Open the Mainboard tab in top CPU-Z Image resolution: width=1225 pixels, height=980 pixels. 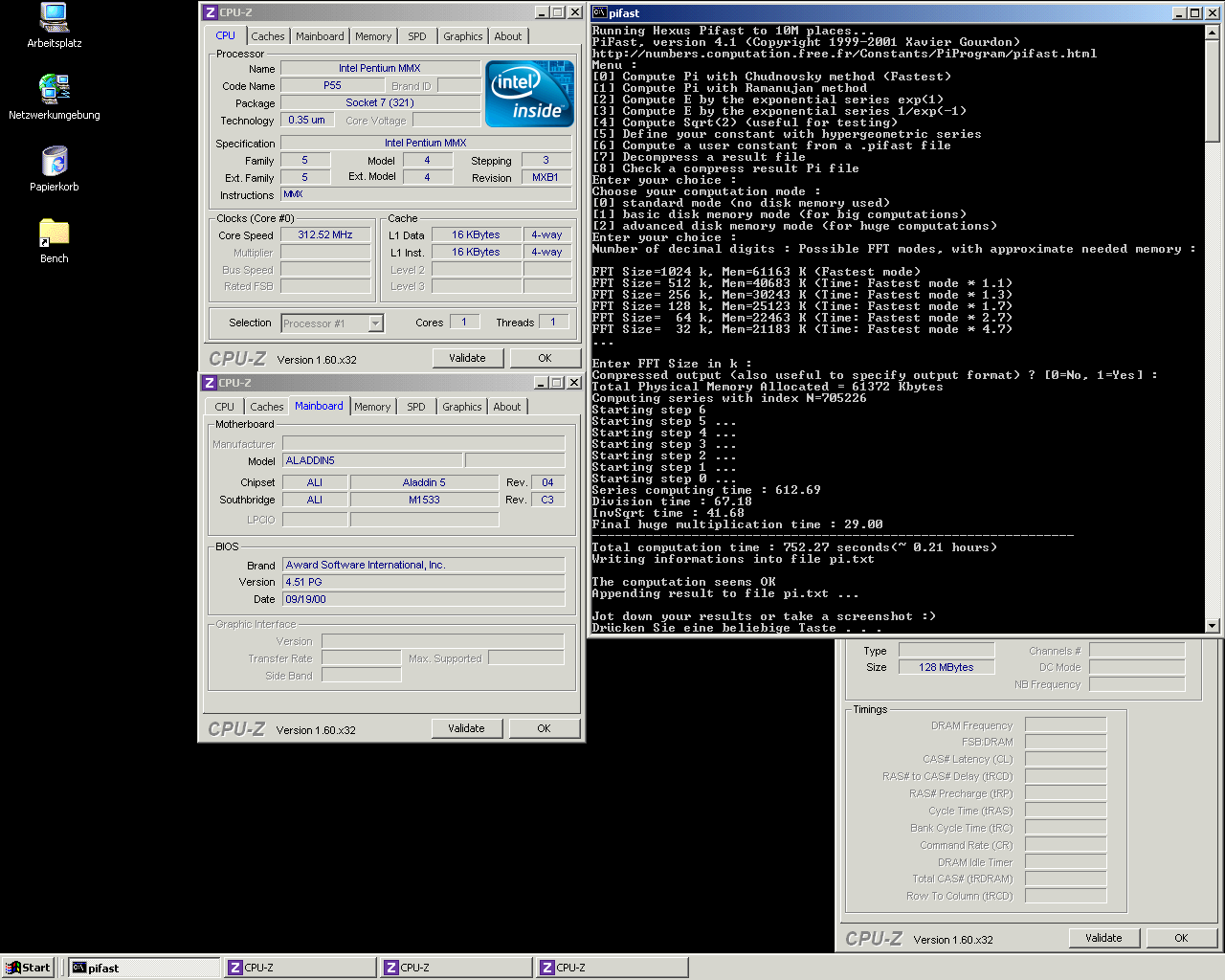click(x=320, y=36)
